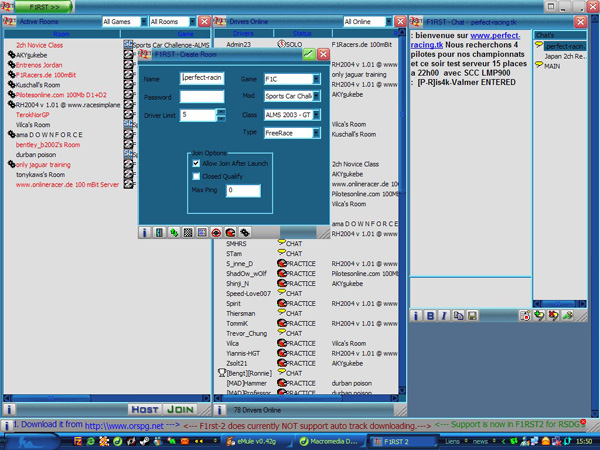Open the Game dropdown showing F1C
Image resolution: width=600 pixels, height=450 pixels.
click(292, 79)
